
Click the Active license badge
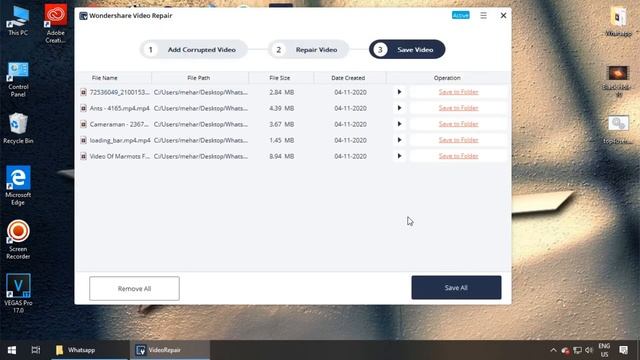tap(460, 15)
